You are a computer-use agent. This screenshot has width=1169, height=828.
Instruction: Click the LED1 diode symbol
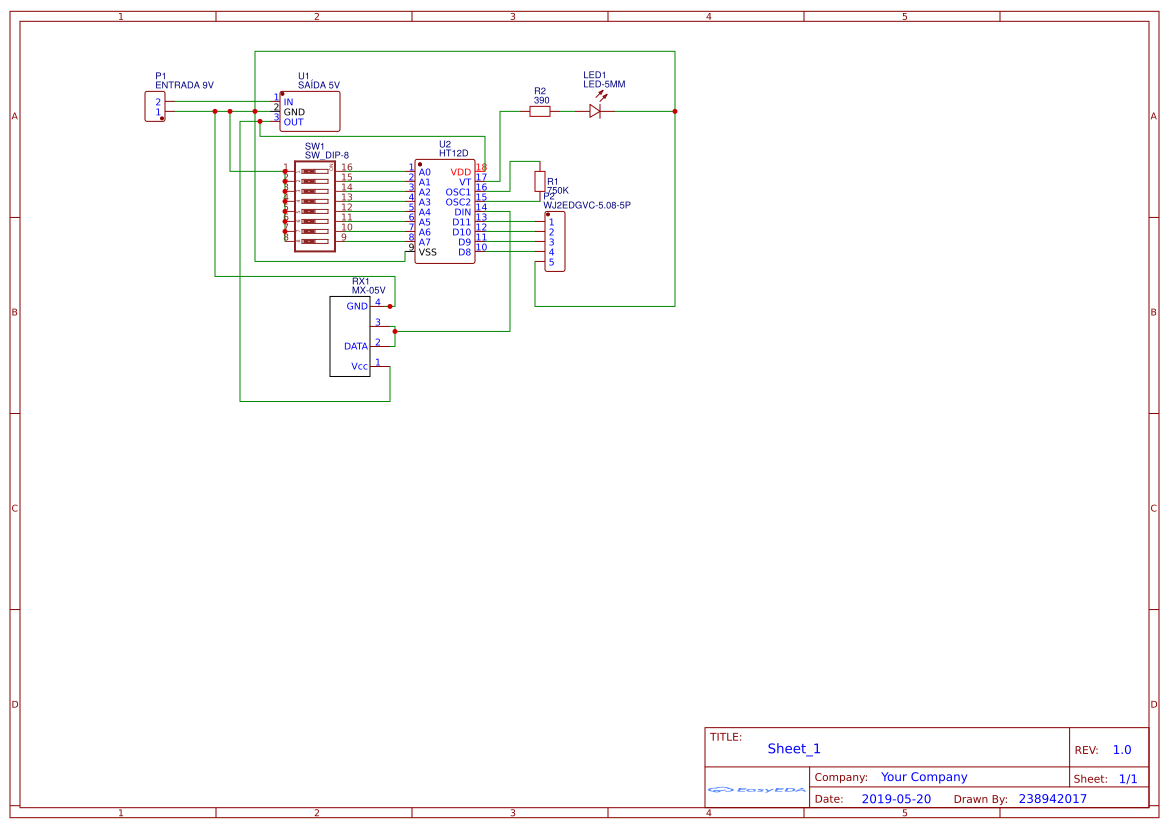coord(595,111)
